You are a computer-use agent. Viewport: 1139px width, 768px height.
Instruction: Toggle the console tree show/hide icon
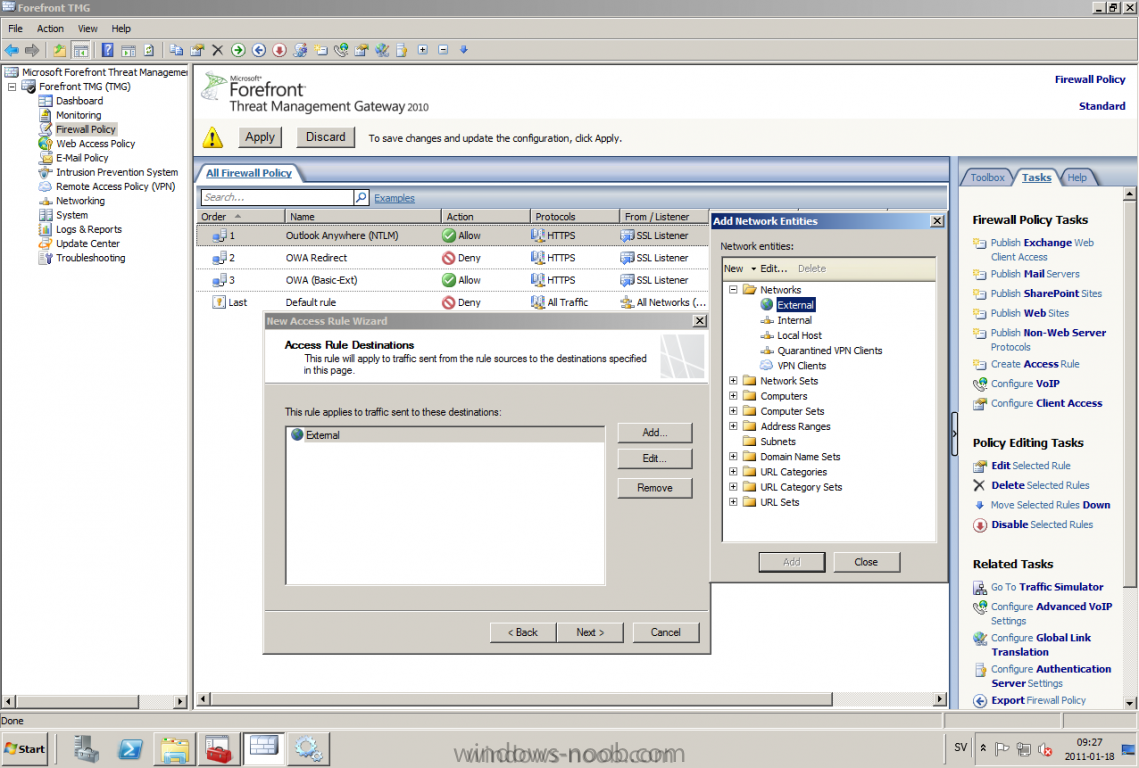[81, 50]
